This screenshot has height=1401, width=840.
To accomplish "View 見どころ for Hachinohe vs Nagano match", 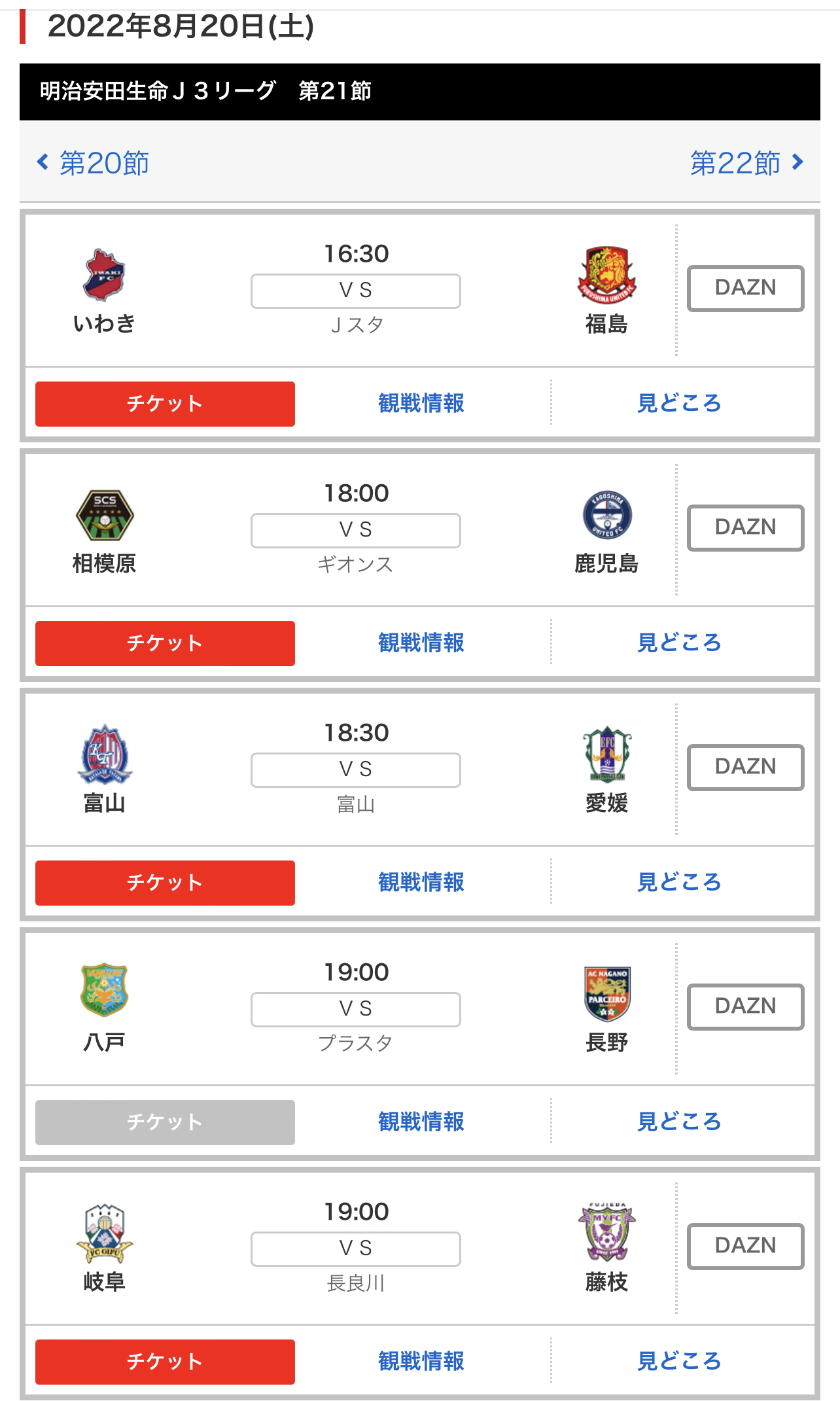I will tap(679, 1122).
